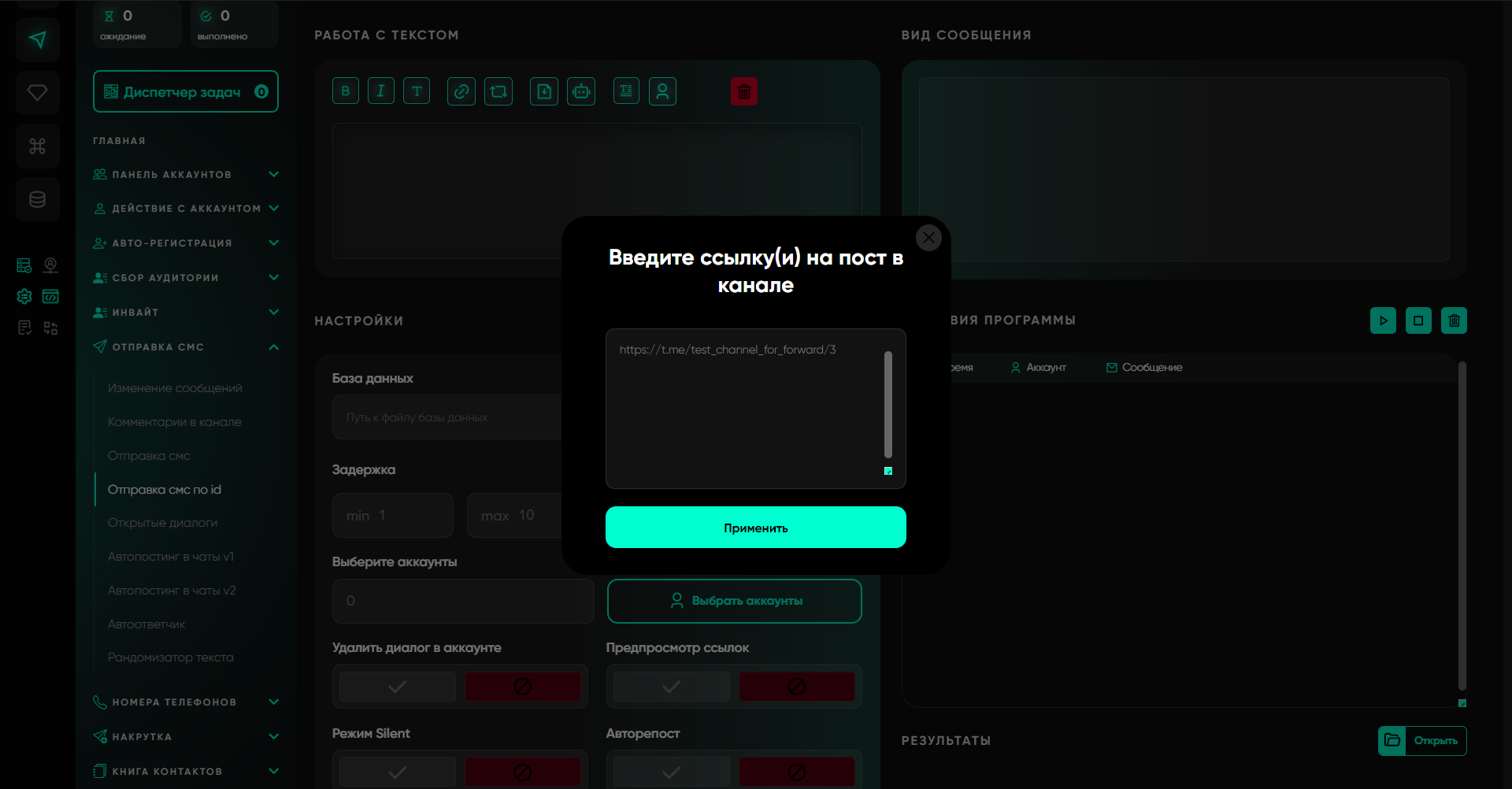Enable the 'Удалить диалог в аккаунте' checkmark toggle

tap(398, 687)
